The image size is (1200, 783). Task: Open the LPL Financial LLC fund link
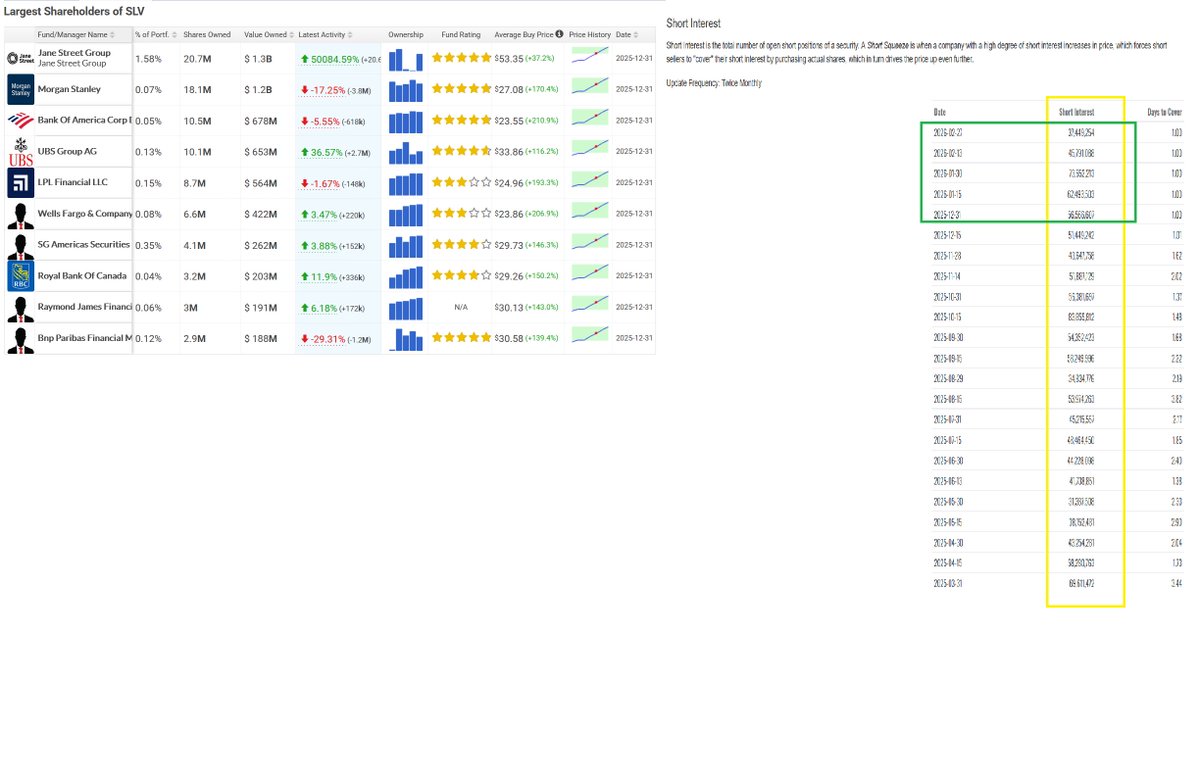[x=72, y=183]
